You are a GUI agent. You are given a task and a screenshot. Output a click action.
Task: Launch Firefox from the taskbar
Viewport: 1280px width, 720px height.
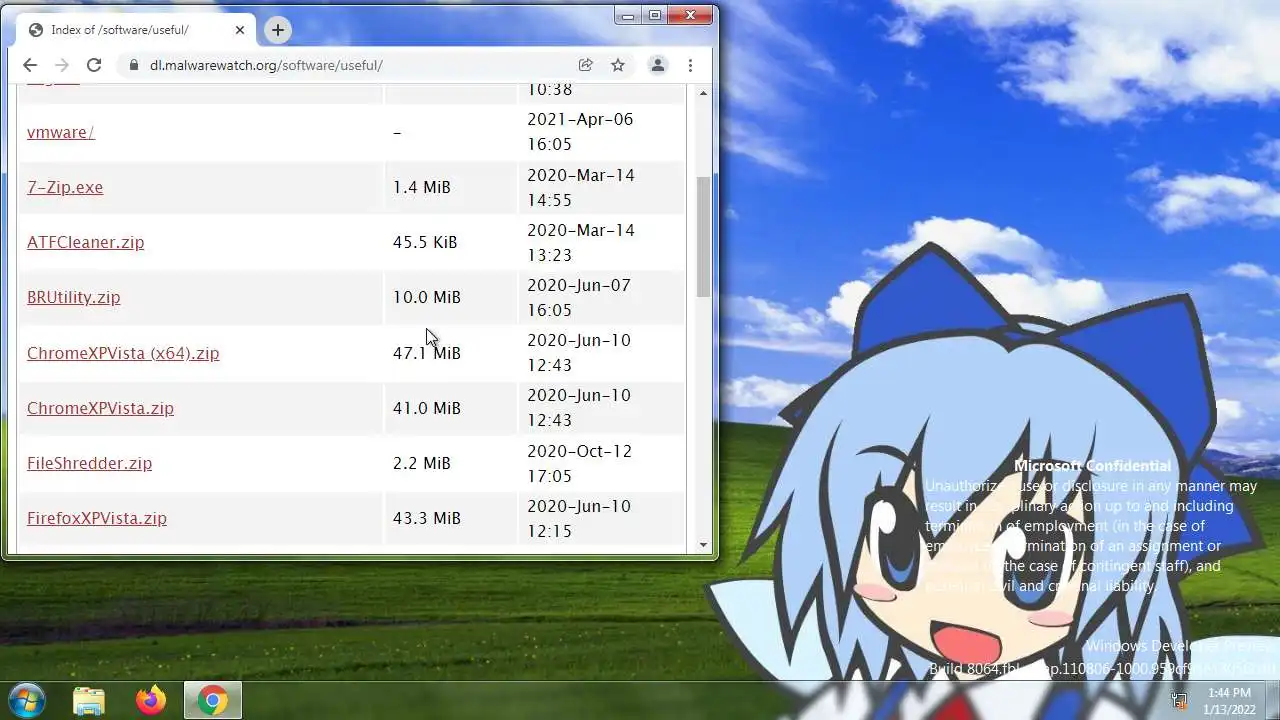tap(151, 700)
